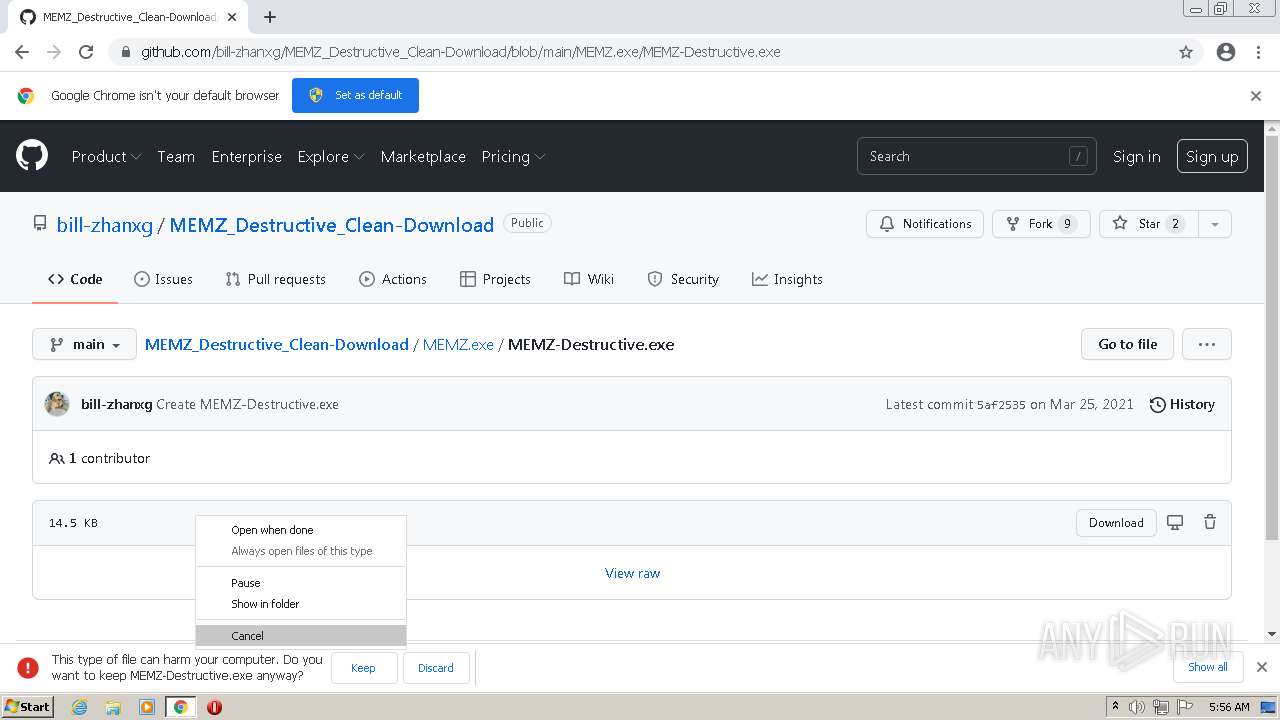Close the downloads bar

(1262, 667)
